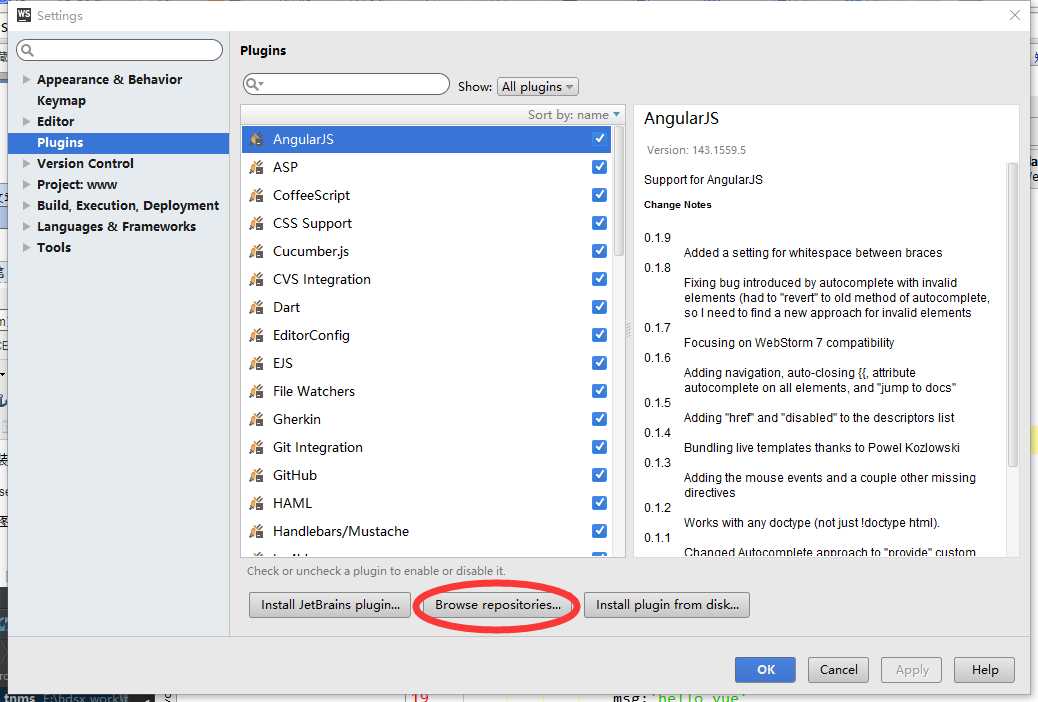Disable the Dart plugin checkbox
The image size is (1038, 702).
point(599,307)
